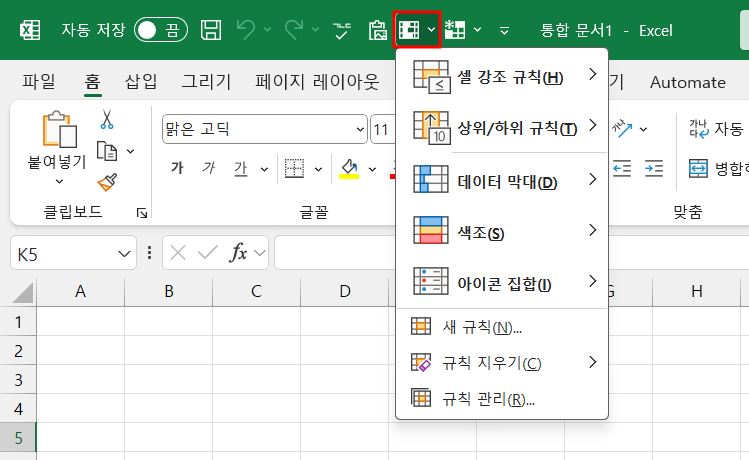Image resolution: width=749 pixels, height=460 pixels.
Task: Click the font size box showing 11
Action: (383, 129)
